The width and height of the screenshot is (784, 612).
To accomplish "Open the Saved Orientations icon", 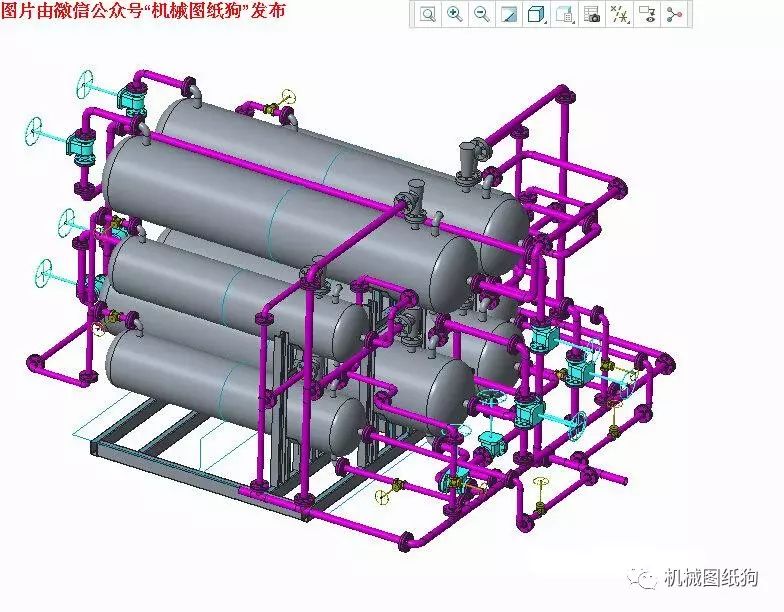I will click(564, 14).
